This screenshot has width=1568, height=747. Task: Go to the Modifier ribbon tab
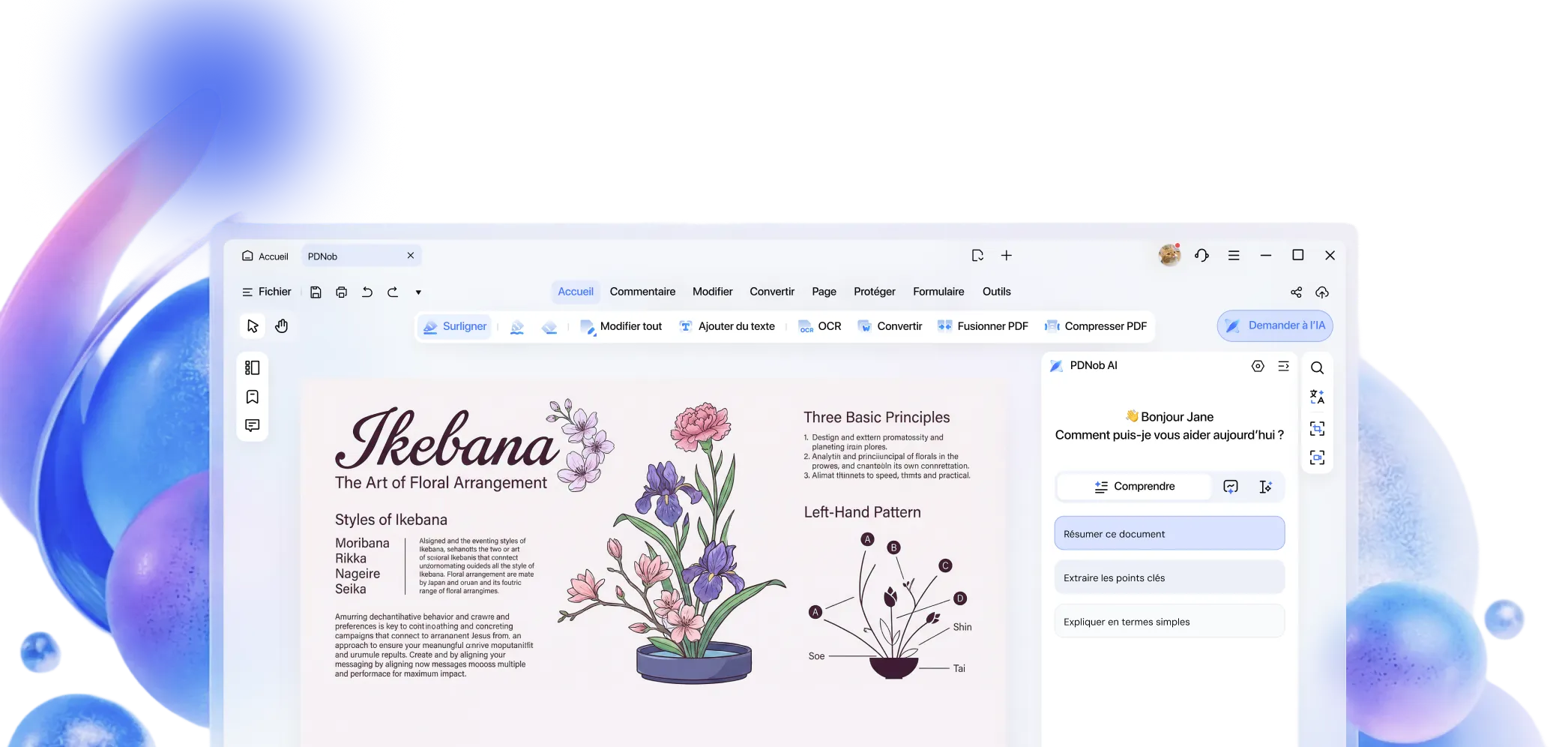coord(713,292)
